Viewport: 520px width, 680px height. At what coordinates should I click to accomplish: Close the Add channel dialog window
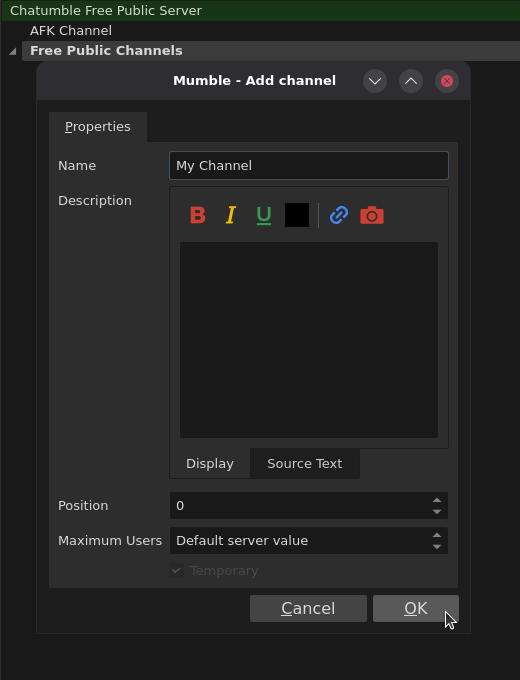[447, 81]
